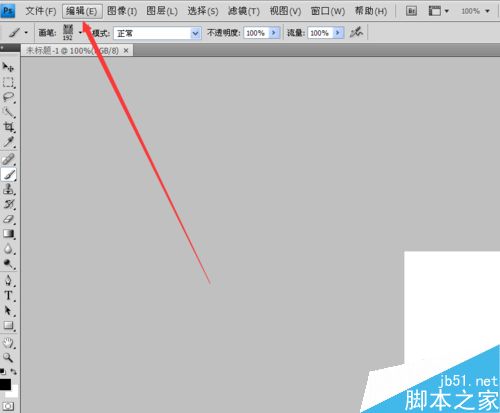Select the Eyedropper tool
The image size is (500, 413).
pyautogui.click(x=8, y=142)
